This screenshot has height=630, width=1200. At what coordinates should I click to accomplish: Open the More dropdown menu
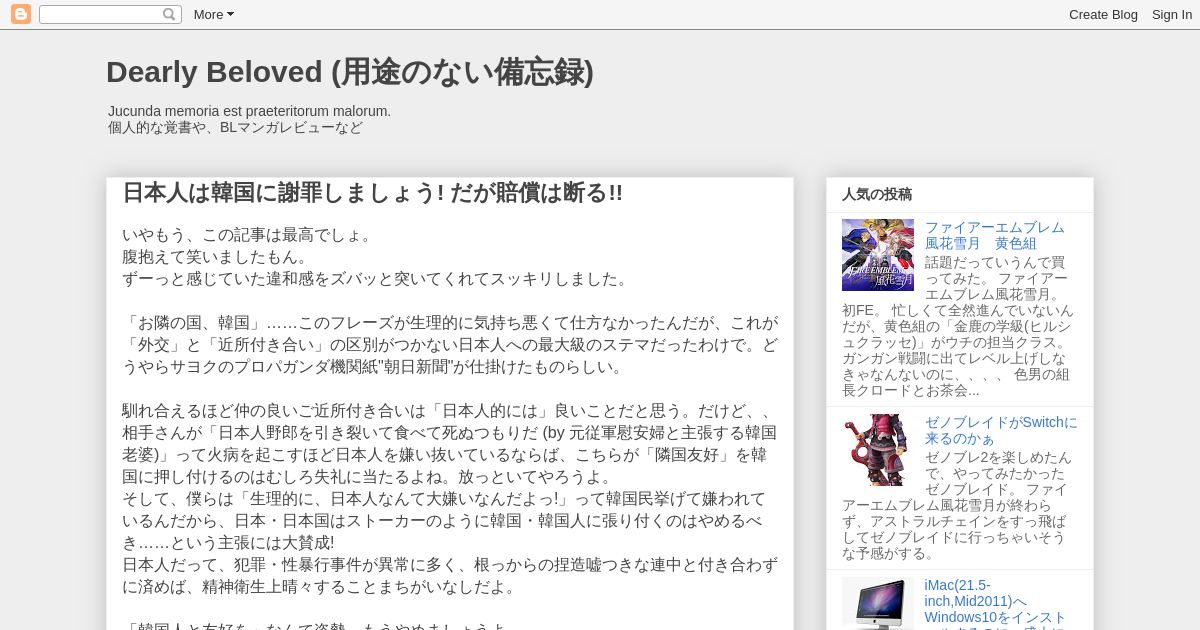coord(213,14)
